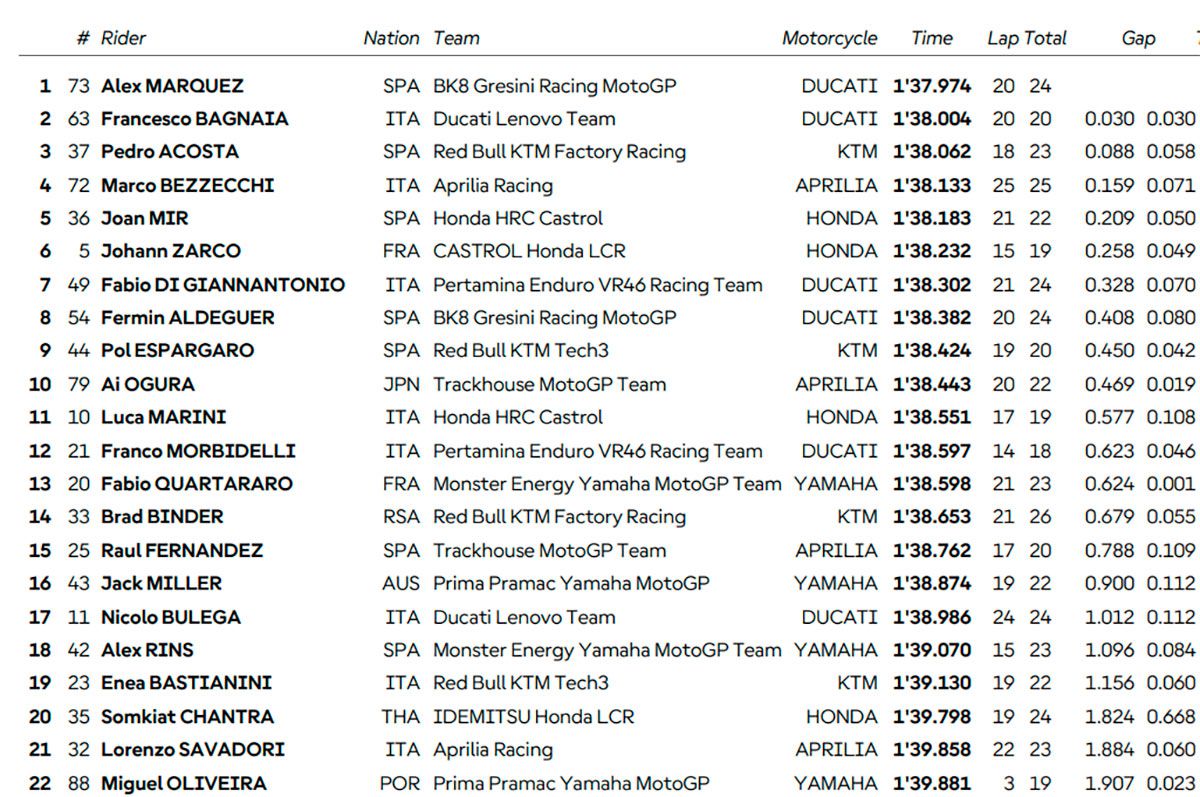This screenshot has height=797, width=1200.
Task: Select Miguel OLIVEIRA in the last row
Action: click(183, 783)
